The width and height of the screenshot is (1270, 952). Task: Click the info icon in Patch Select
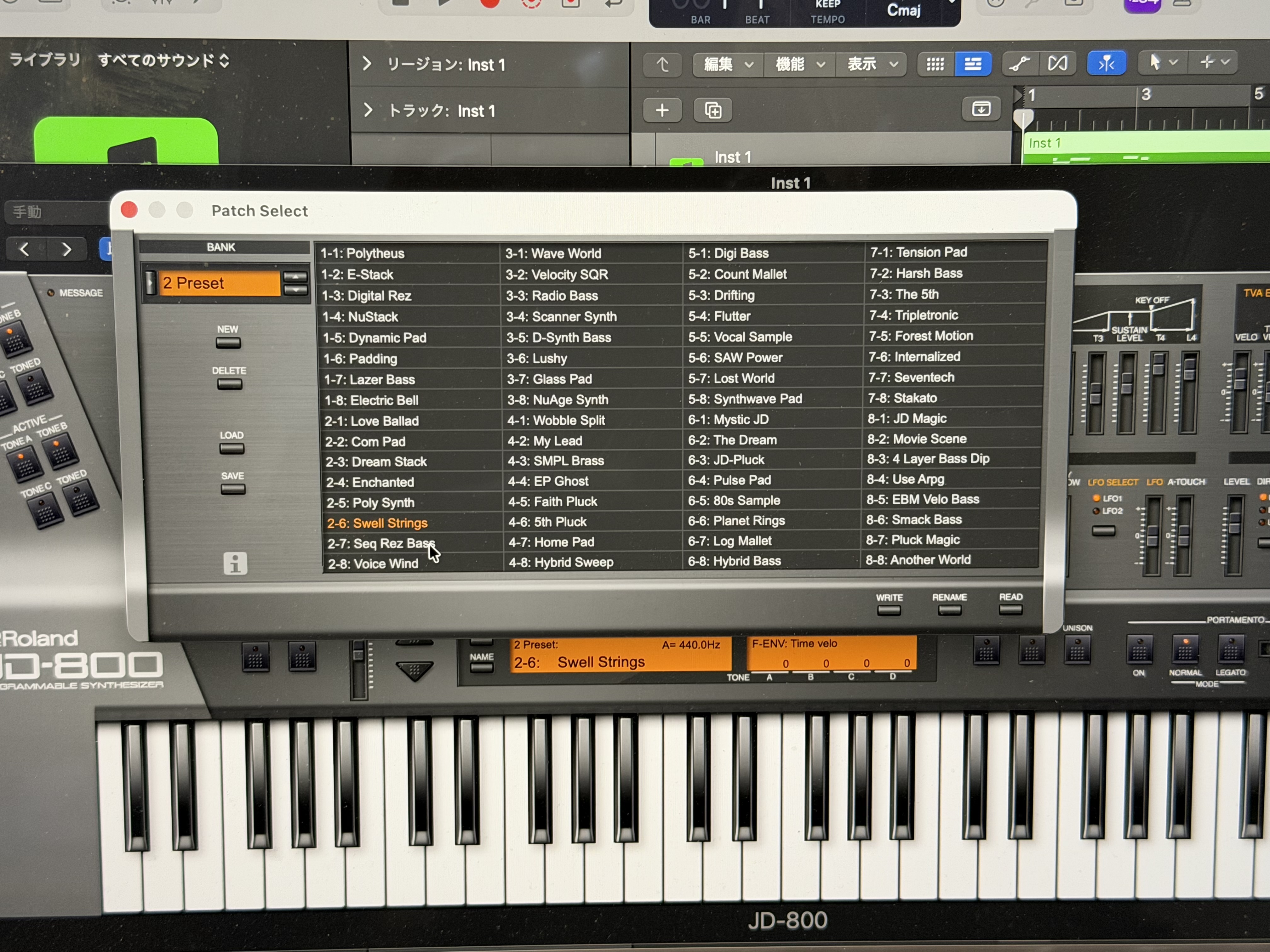(x=235, y=563)
